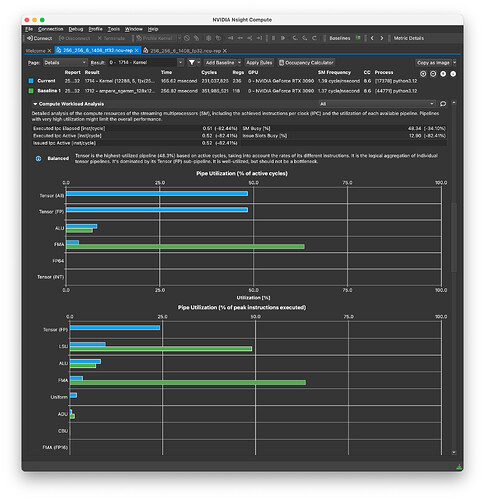Click the green LSU bar in peak instructions chart
485x500 pixels.
[x=161, y=349]
